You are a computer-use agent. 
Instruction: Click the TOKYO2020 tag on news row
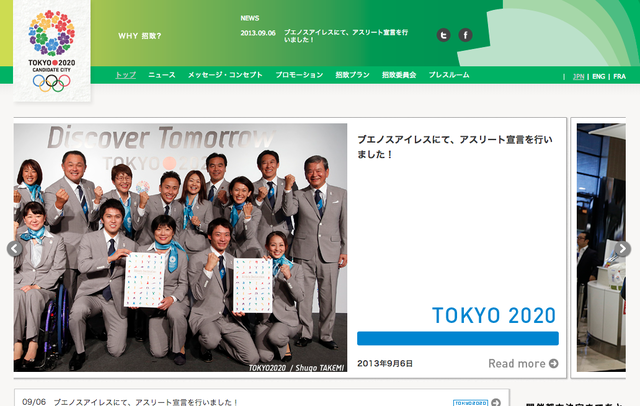pos(471,403)
